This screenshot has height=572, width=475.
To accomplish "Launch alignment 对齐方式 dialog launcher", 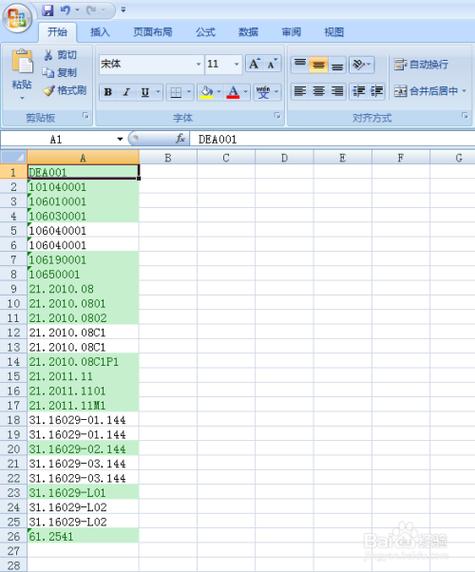I will [464, 116].
